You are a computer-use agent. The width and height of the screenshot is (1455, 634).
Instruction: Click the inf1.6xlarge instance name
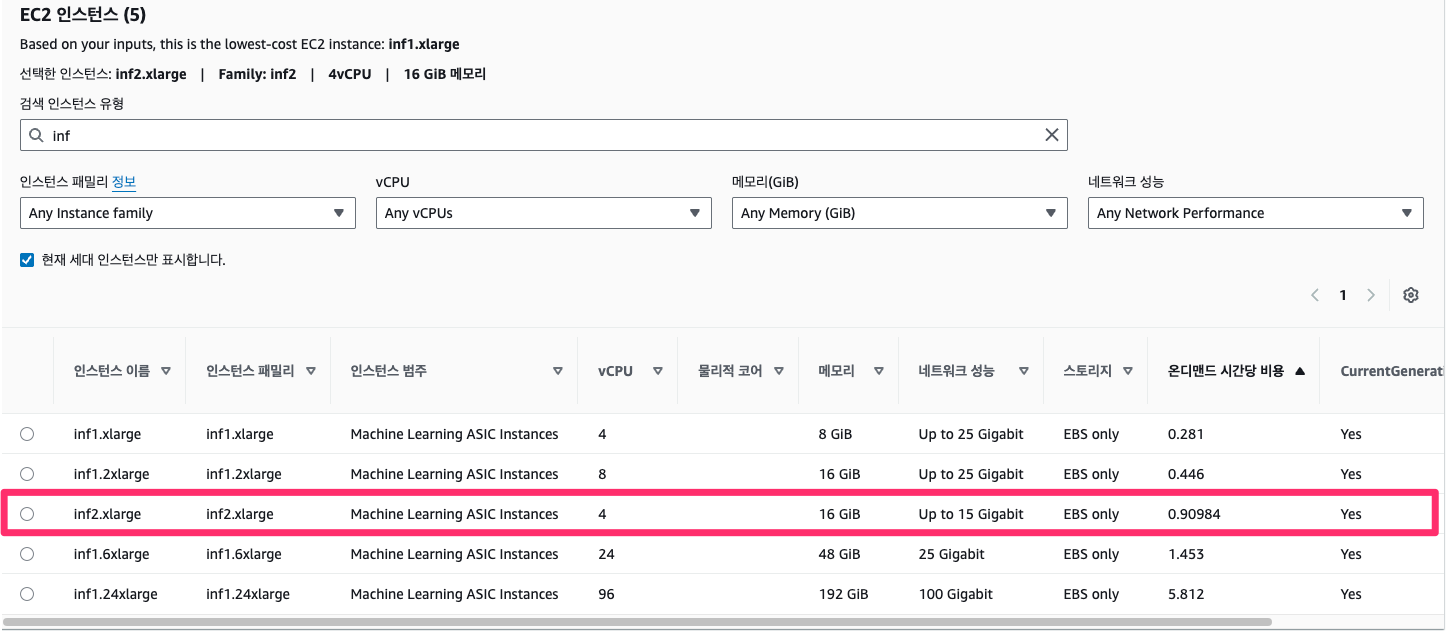click(111, 554)
